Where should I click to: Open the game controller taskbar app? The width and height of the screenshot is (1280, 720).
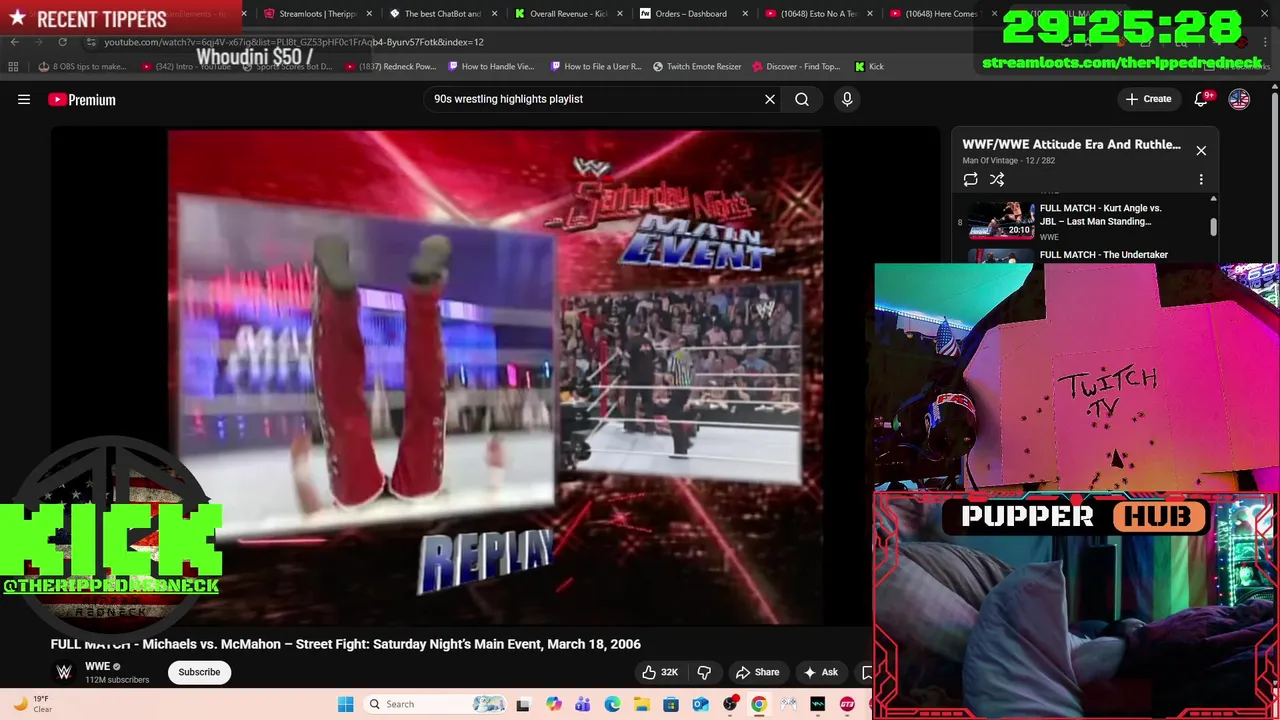pos(788,704)
